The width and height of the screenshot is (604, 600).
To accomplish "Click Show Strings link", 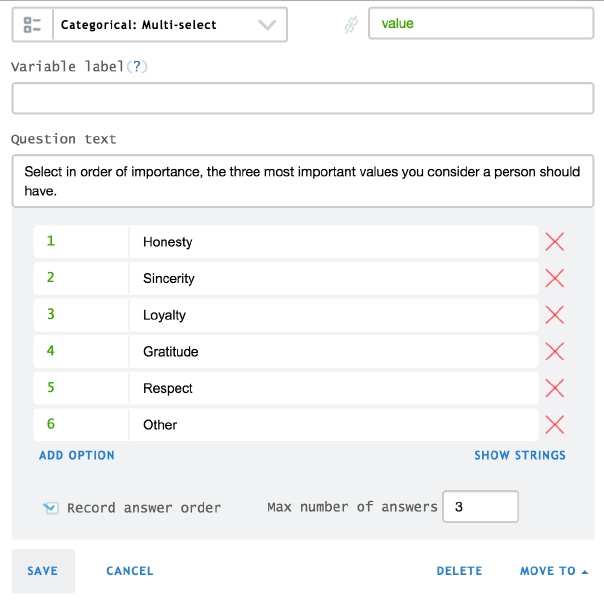I will [x=520, y=455].
